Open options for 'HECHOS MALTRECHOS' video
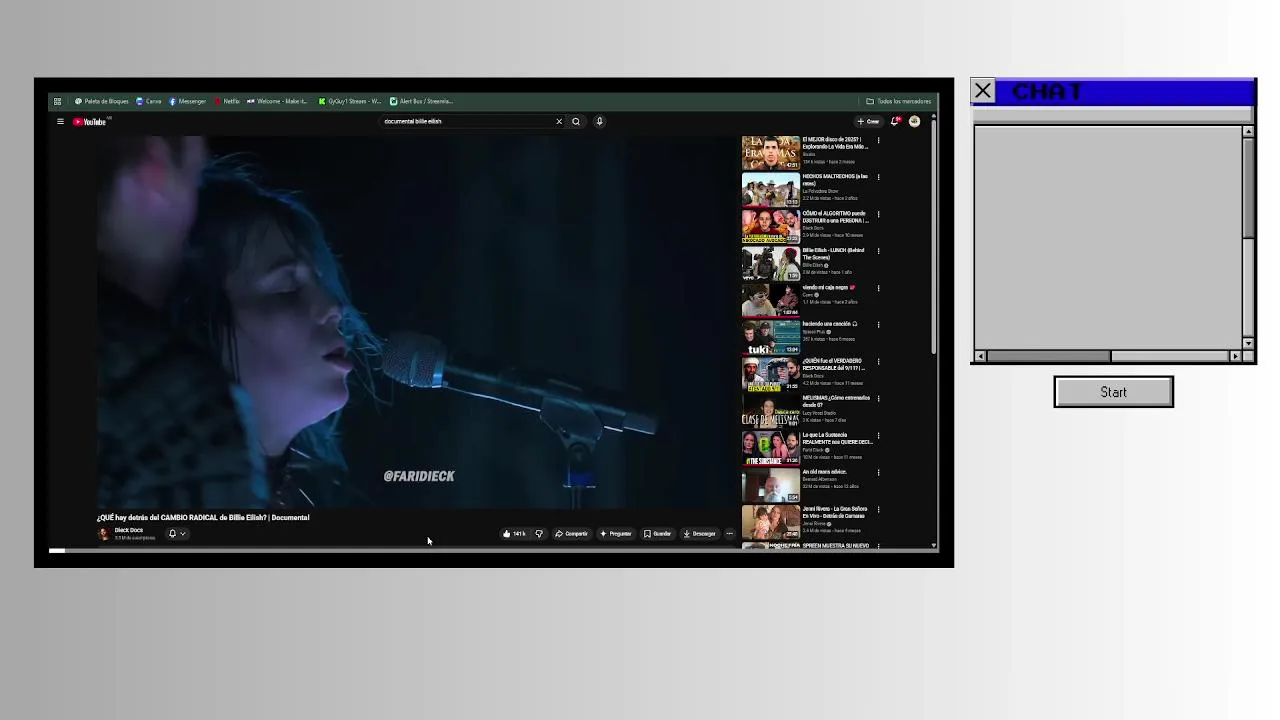This screenshot has width=1280, height=720. [x=878, y=177]
